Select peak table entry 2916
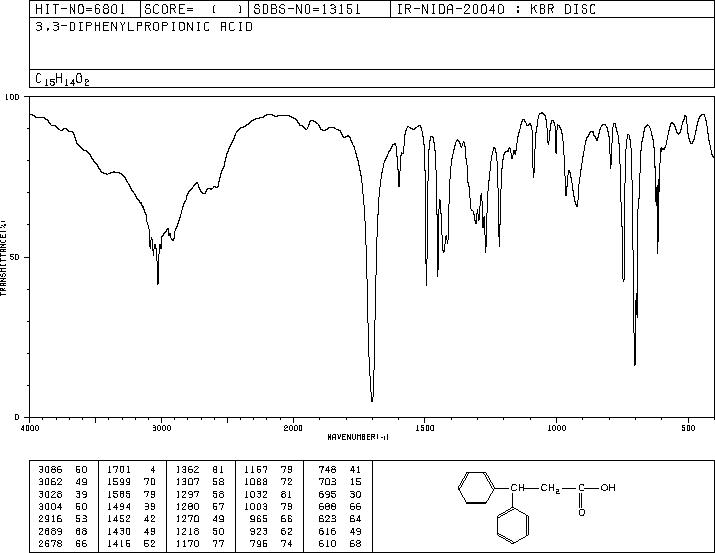 coord(63,519)
